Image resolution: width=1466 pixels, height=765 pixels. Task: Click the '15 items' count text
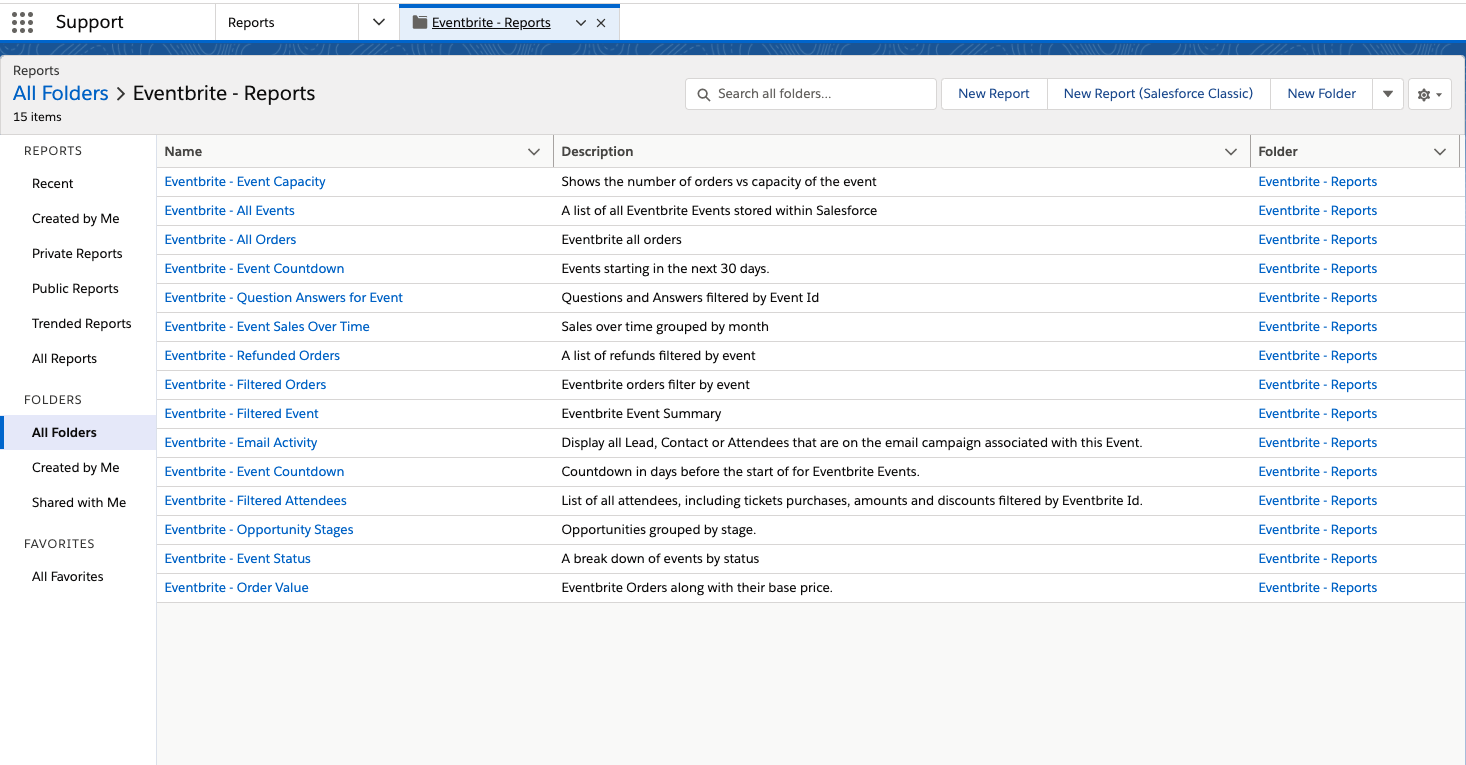coord(37,117)
